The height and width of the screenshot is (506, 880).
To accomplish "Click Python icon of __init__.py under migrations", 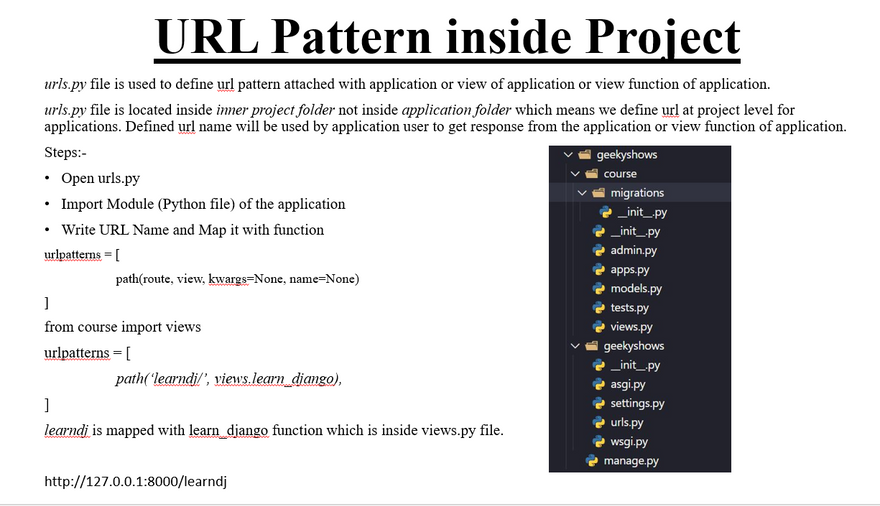I will 606,211.
